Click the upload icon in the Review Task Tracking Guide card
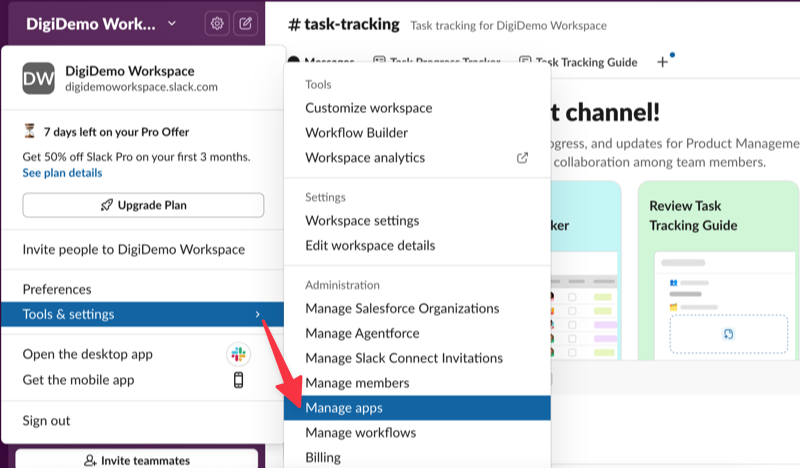800x468 pixels. [728, 333]
